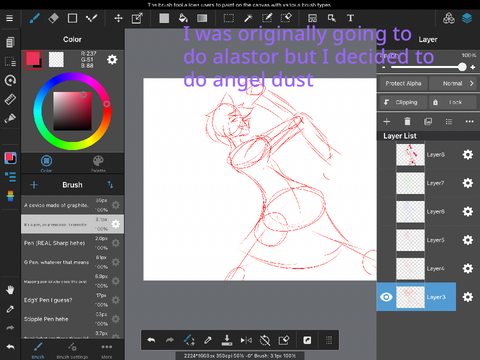Screen dimensions: 480x360
Task: Open the Materials panel icon
Action: pos(449,18)
